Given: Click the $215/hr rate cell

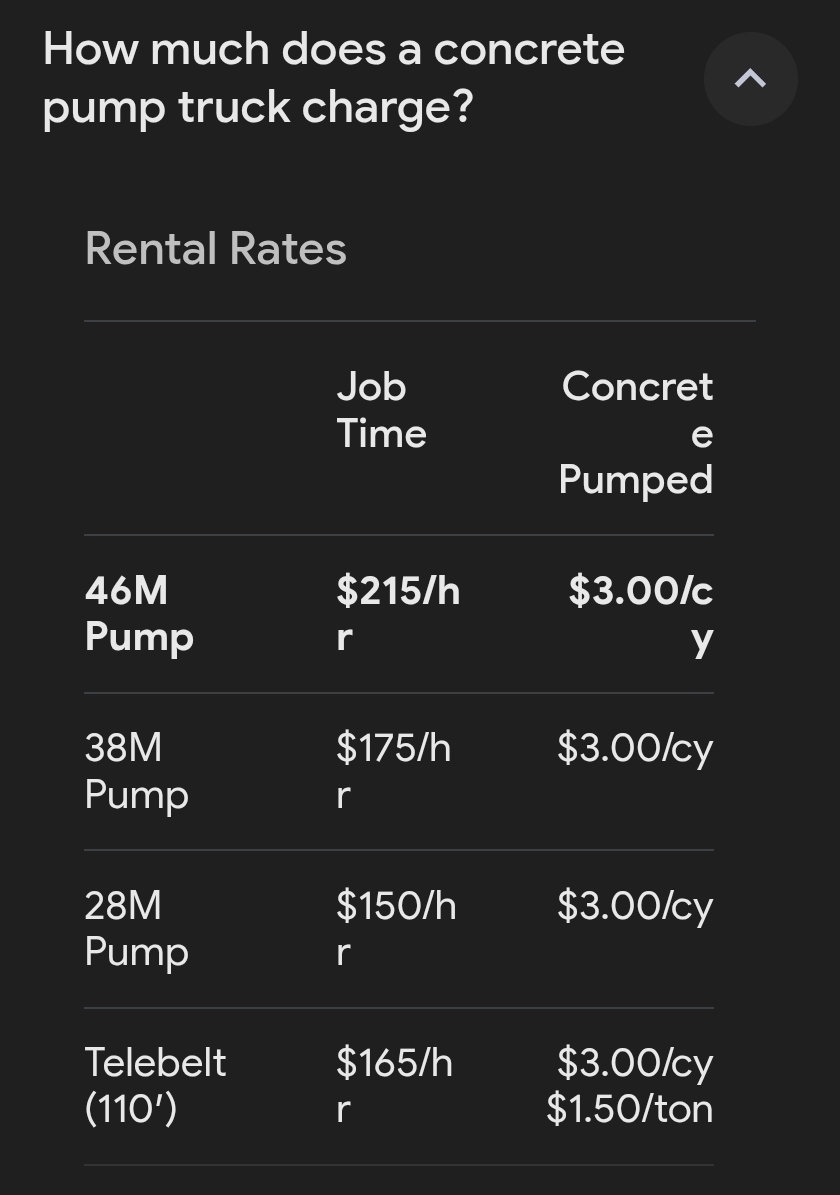Looking at the screenshot, I should click(x=398, y=614).
